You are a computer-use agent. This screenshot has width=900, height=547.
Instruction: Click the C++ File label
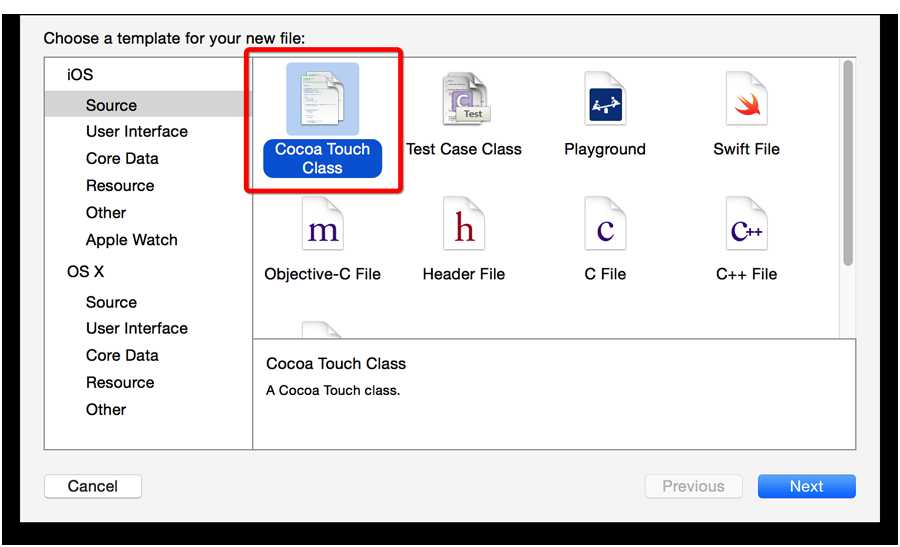coord(746,274)
